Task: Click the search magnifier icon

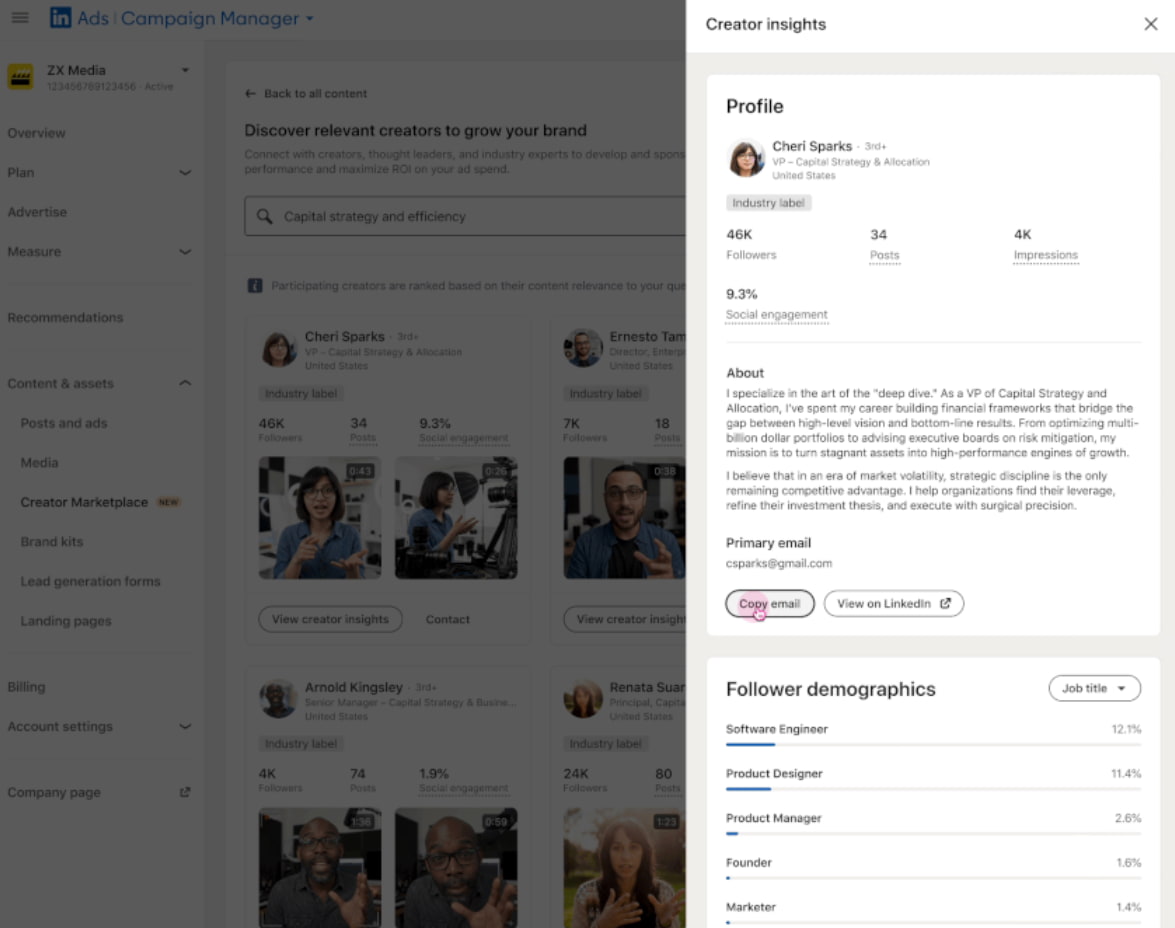Action: [x=265, y=217]
